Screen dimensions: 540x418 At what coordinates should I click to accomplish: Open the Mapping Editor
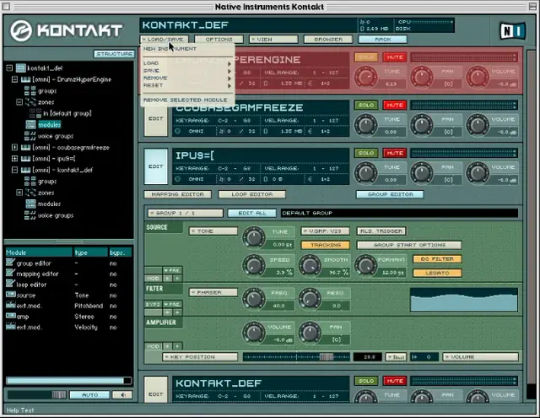tap(178, 195)
